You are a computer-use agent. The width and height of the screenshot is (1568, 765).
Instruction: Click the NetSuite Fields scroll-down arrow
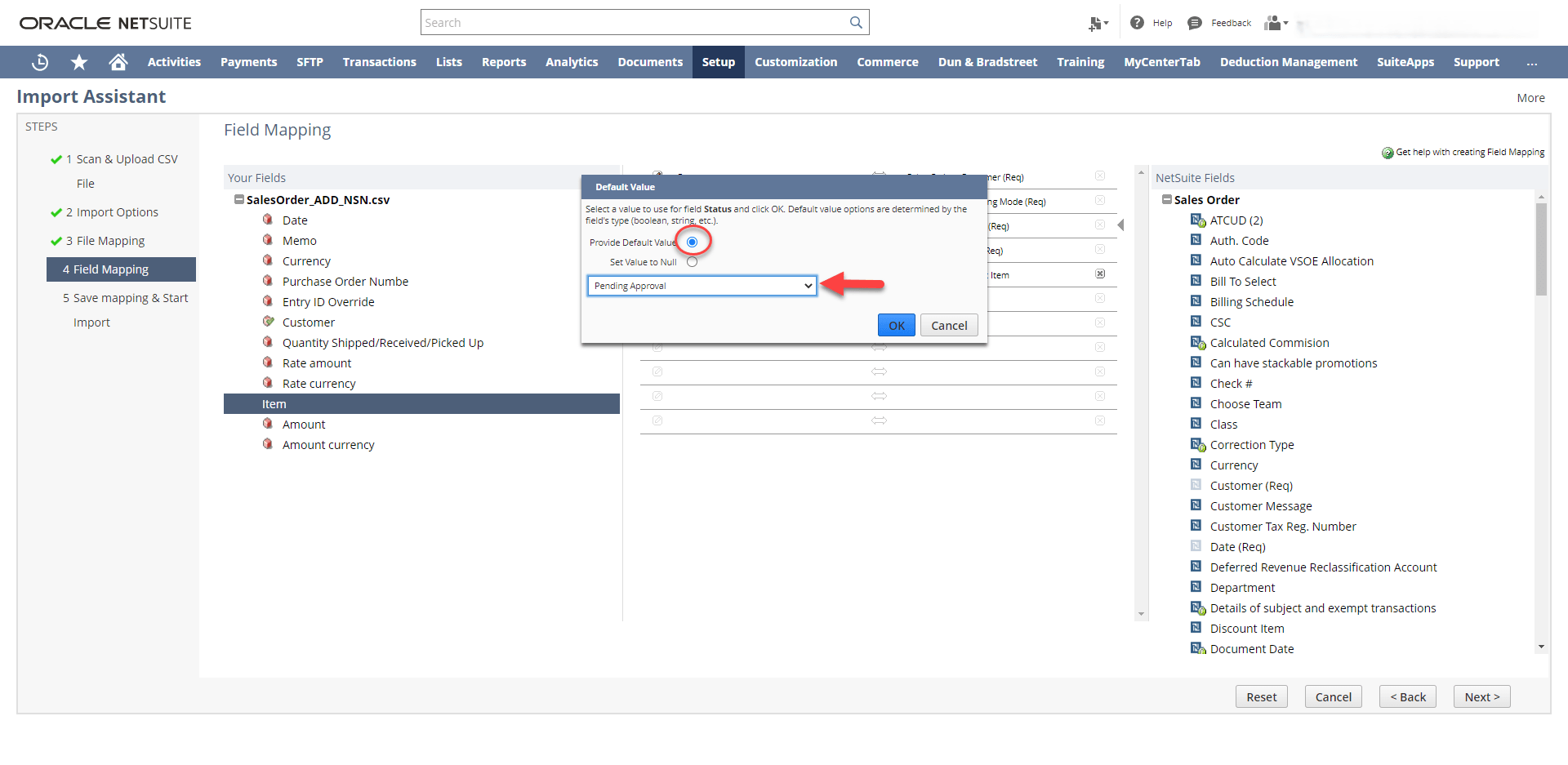click(x=1541, y=647)
